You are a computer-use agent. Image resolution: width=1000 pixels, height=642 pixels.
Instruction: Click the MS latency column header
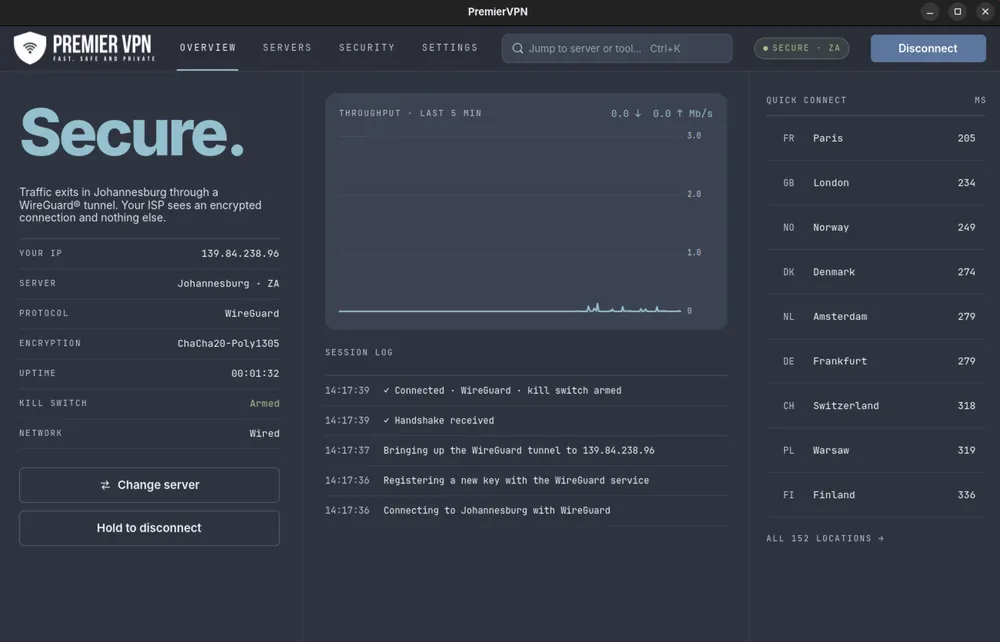980,100
